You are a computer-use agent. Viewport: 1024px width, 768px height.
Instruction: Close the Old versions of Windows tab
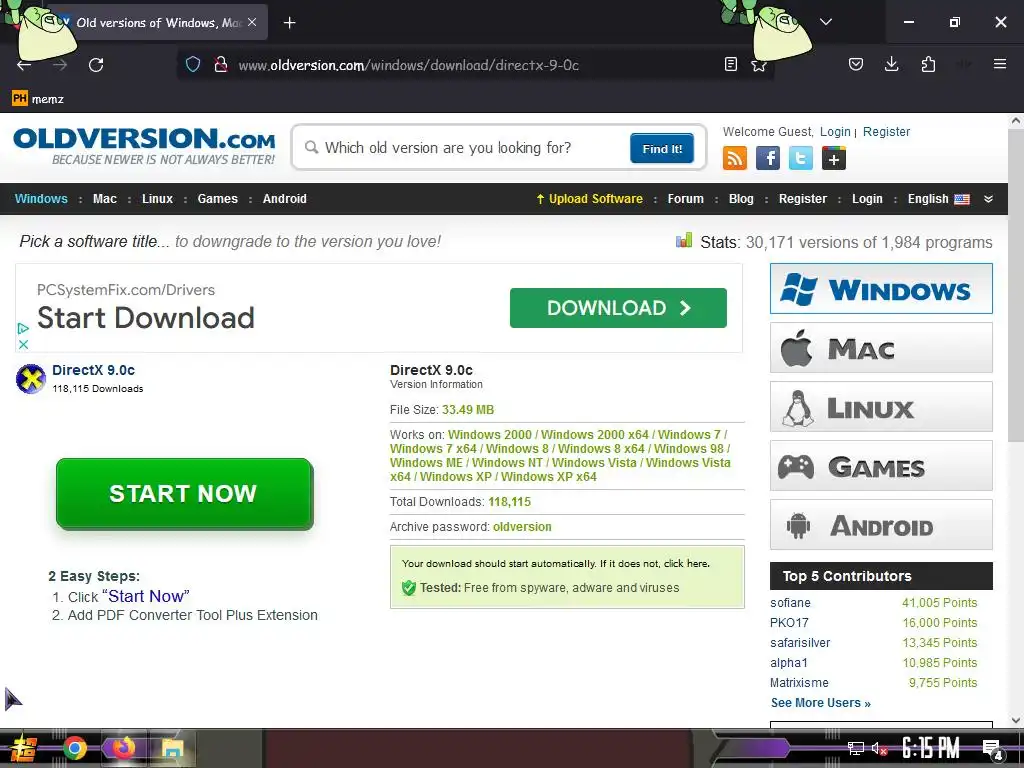tap(252, 22)
